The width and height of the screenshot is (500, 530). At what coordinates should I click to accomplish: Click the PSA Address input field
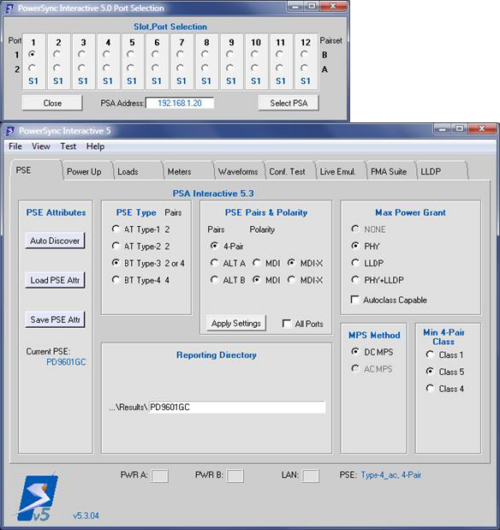click(x=180, y=103)
